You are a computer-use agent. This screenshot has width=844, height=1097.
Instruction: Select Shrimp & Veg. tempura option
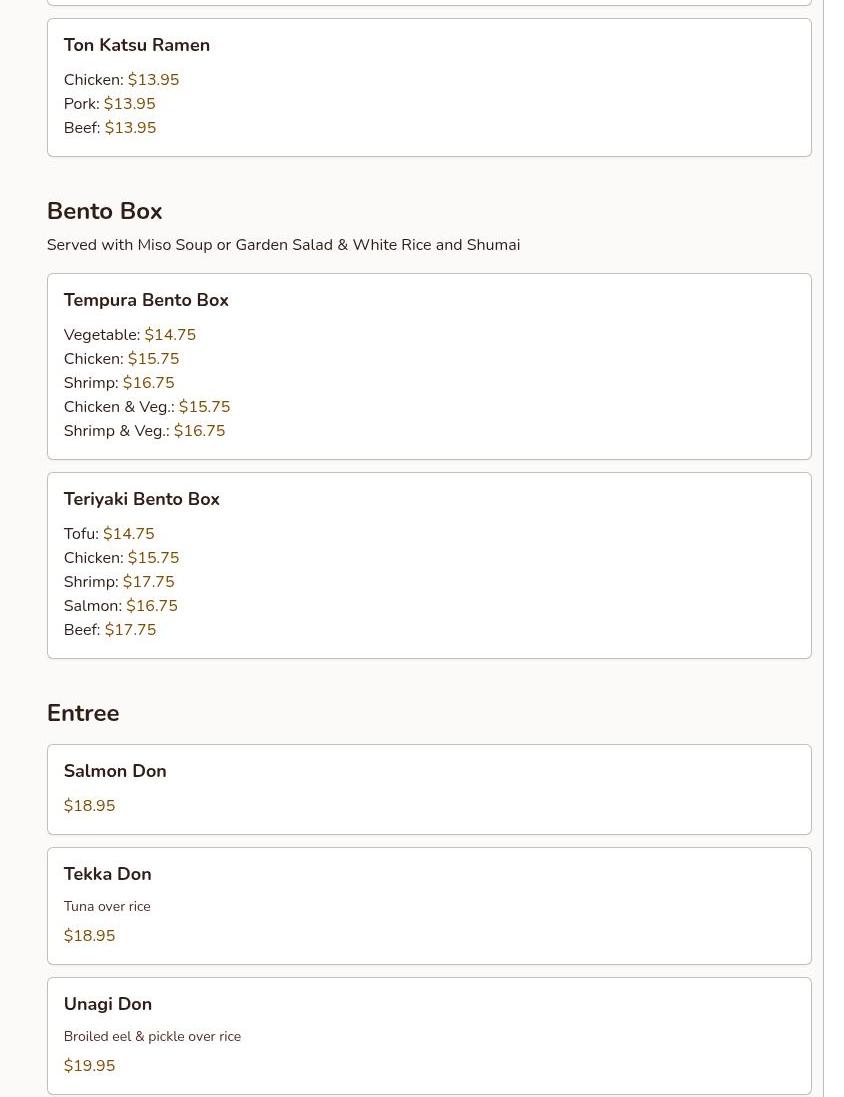click(144, 431)
